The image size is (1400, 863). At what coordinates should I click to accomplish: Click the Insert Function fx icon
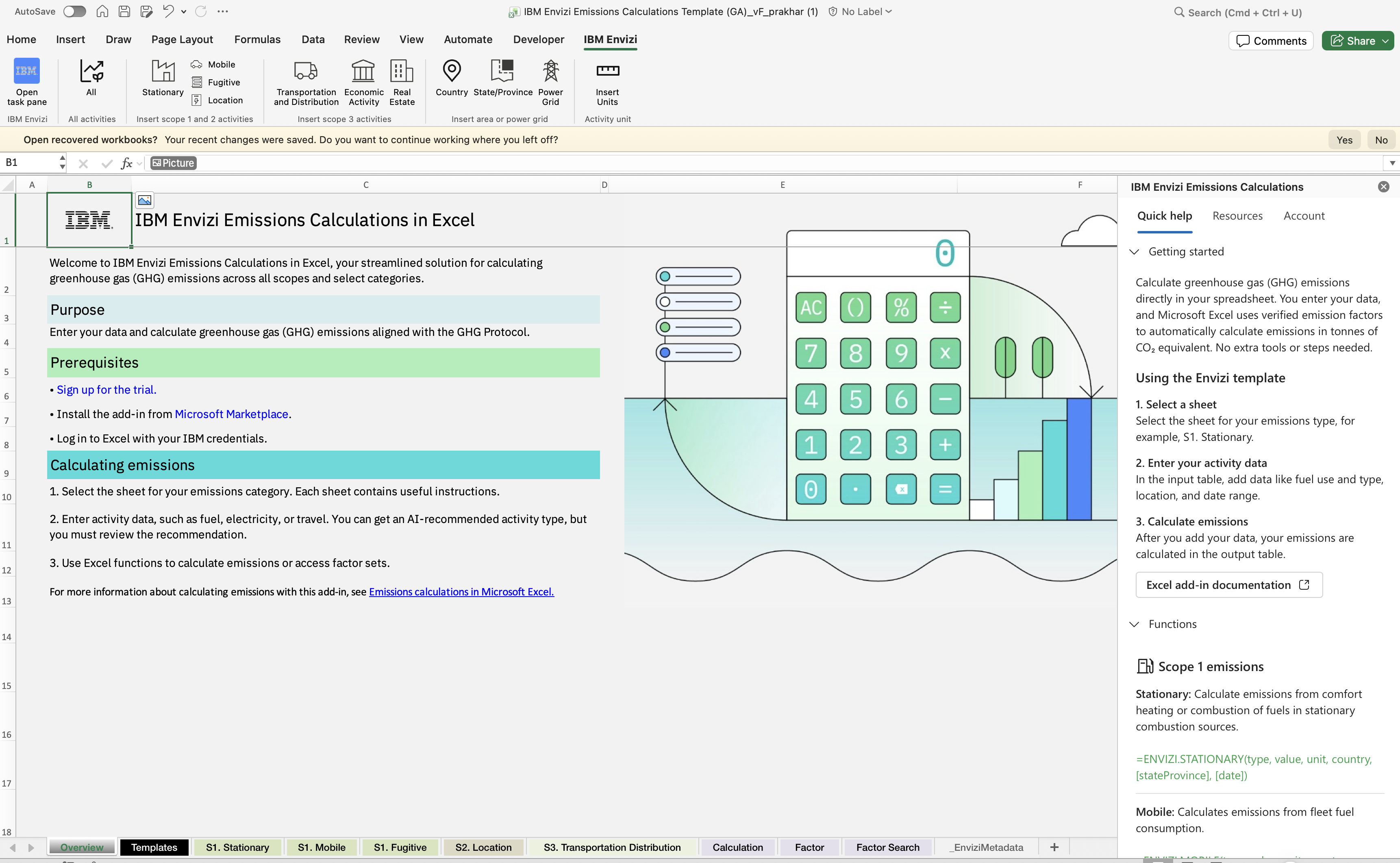pyautogui.click(x=127, y=163)
